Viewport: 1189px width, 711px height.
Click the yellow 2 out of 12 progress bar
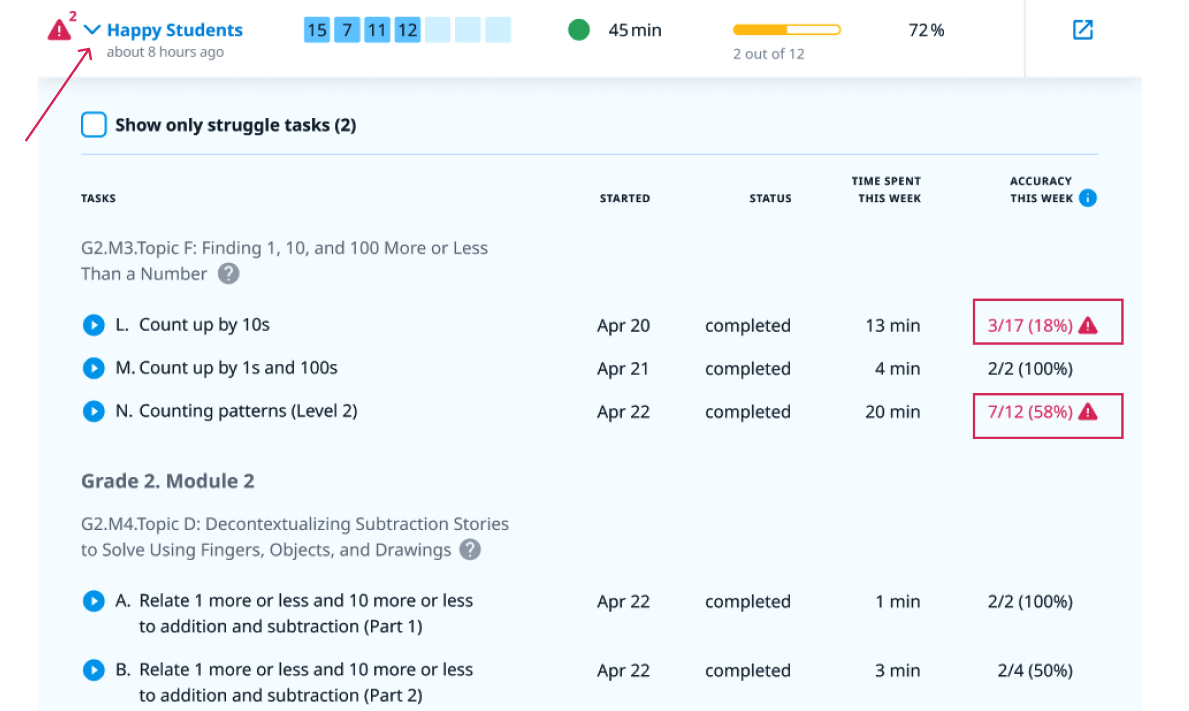(x=786, y=30)
